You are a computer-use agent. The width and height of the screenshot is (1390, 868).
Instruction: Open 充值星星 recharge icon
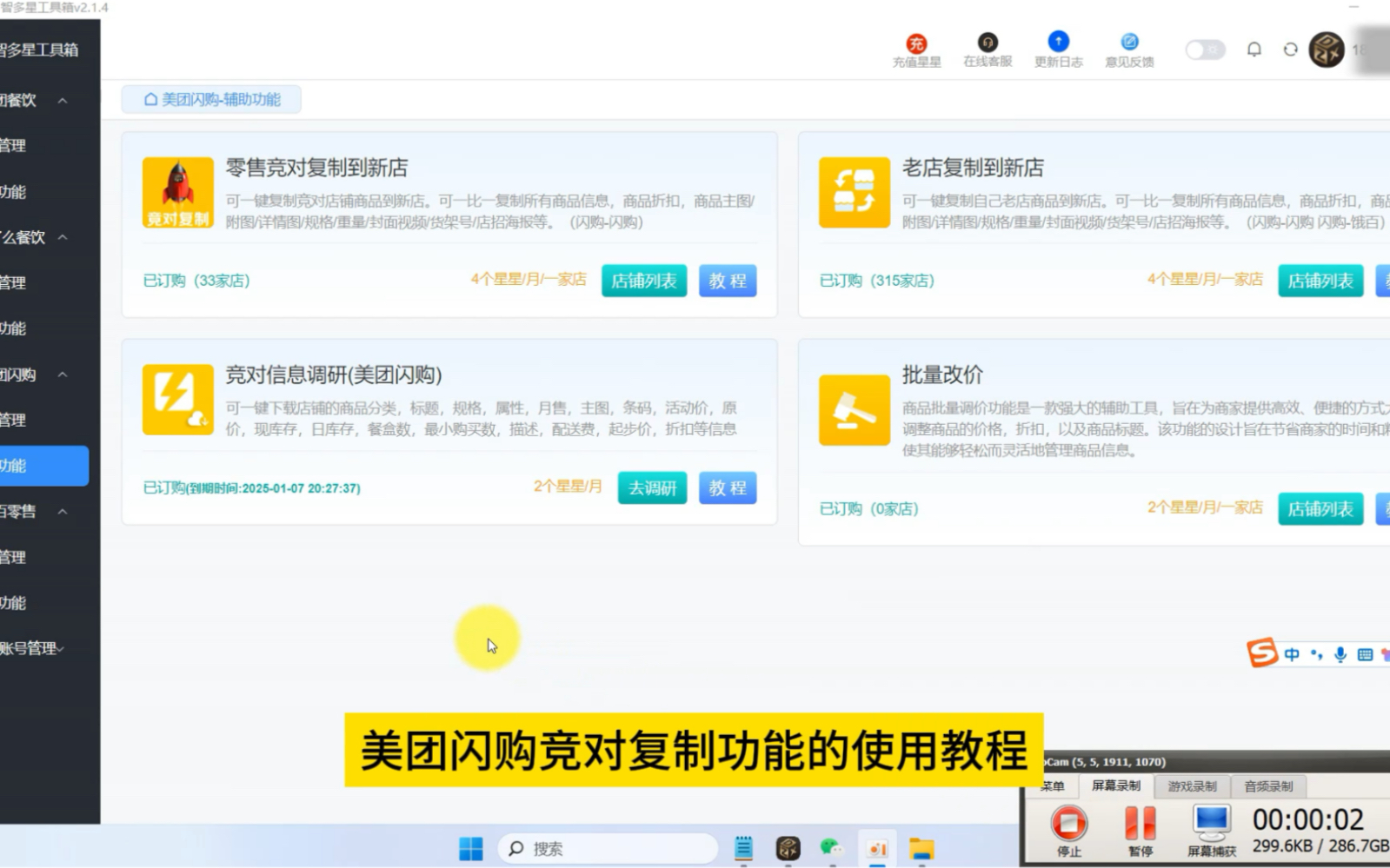(x=916, y=43)
